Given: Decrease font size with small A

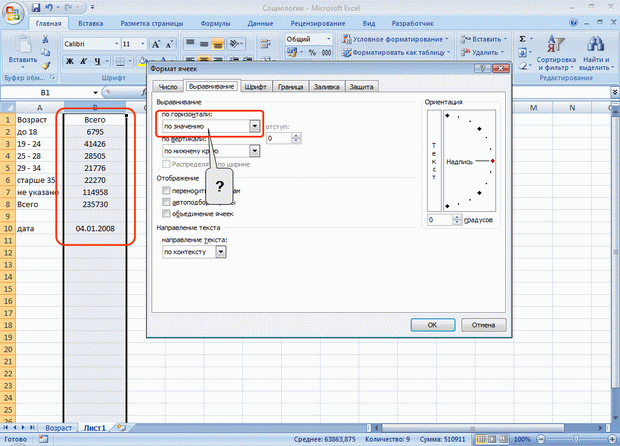Looking at the screenshot, I should click(168, 44).
